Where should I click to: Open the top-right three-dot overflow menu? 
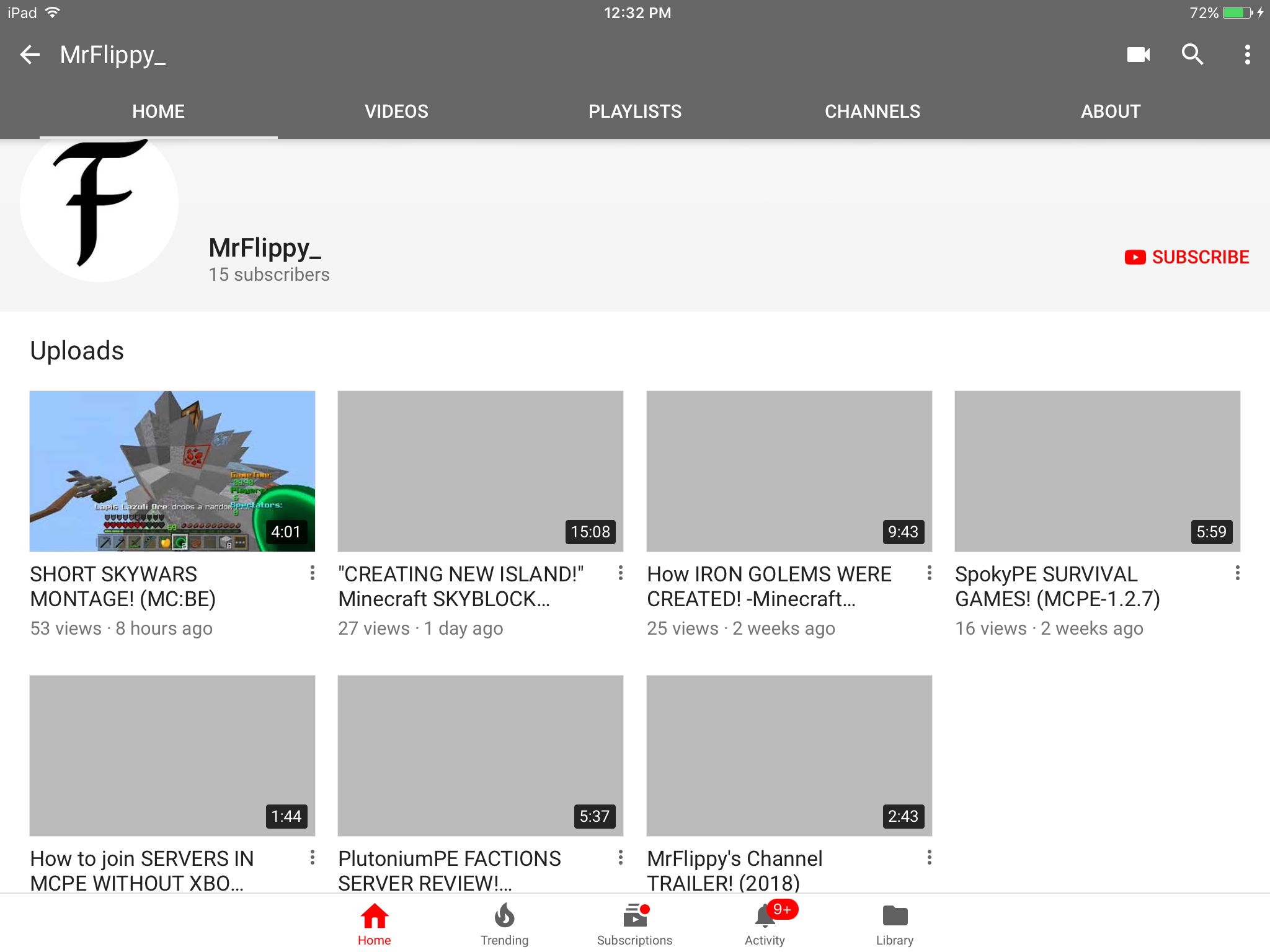pyautogui.click(x=1247, y=55)
